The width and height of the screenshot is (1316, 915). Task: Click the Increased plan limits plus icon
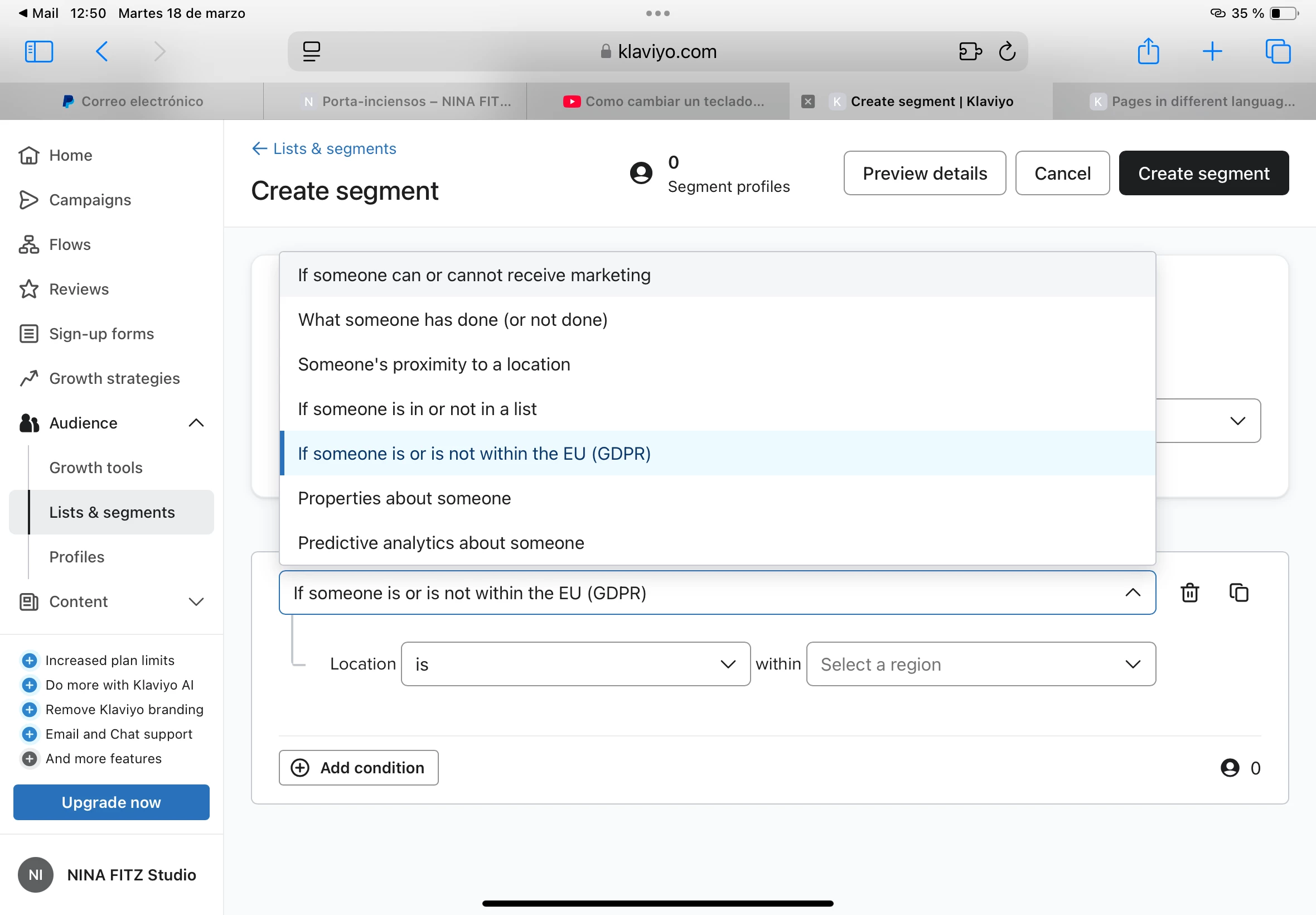[x=29, y=661]
